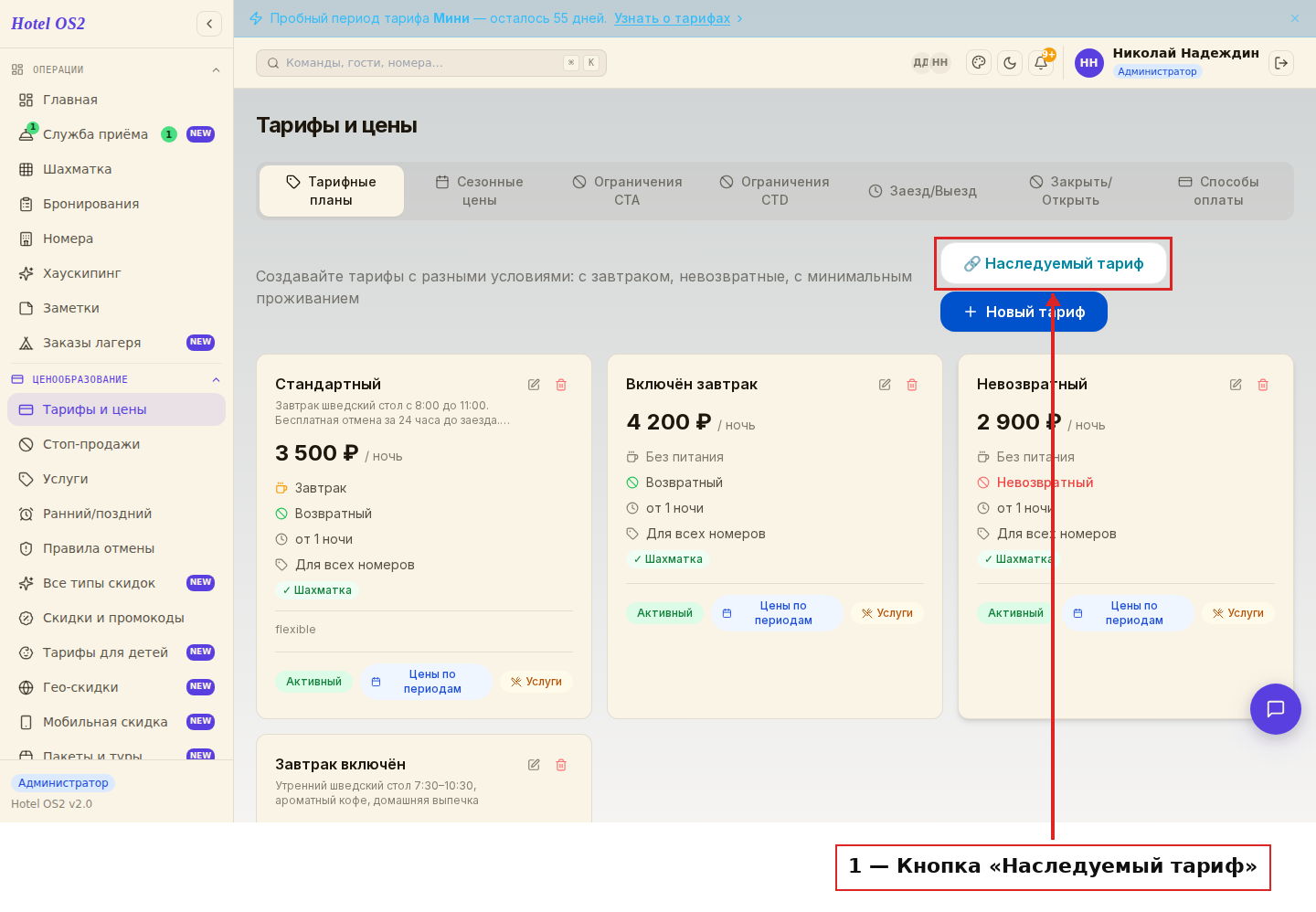Collapse the Операции section
Screen dimensions: 1316x912
pos(216,70)
